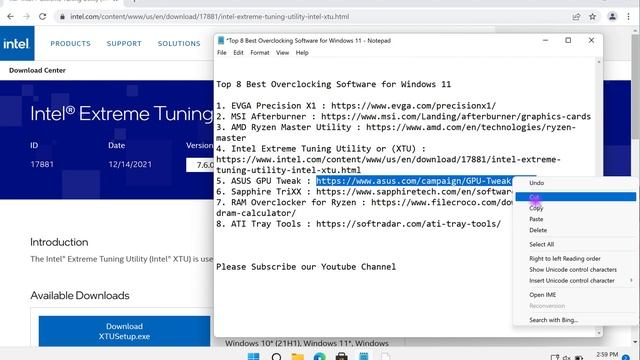
Task: Click 'Please Subscribe our Youtube Channel' text
Action: coord(306,267)
